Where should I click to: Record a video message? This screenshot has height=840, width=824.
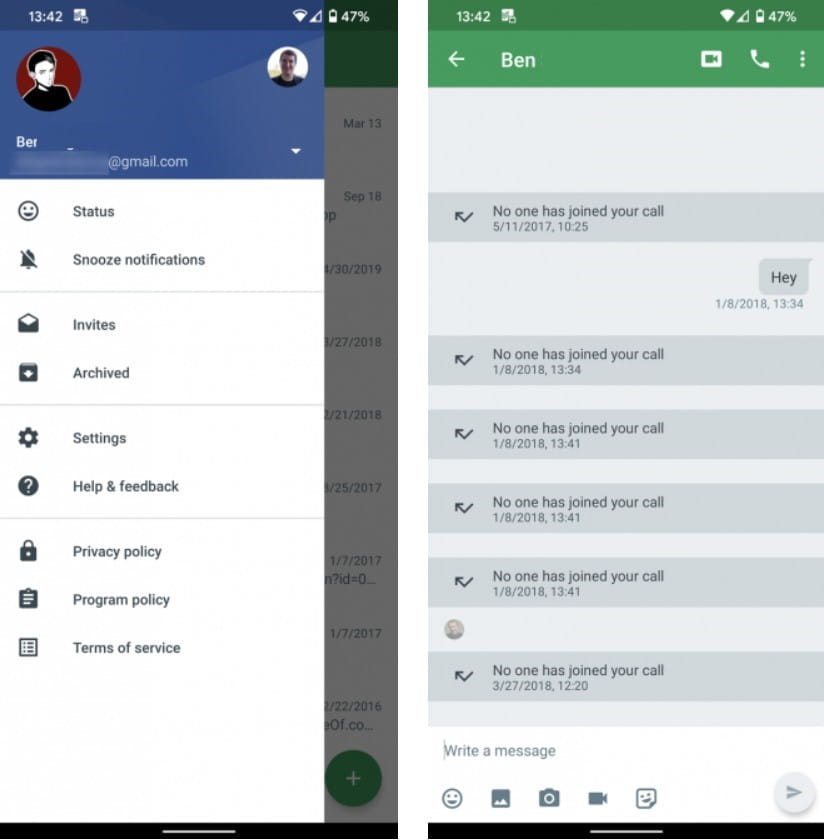(597, 797)
